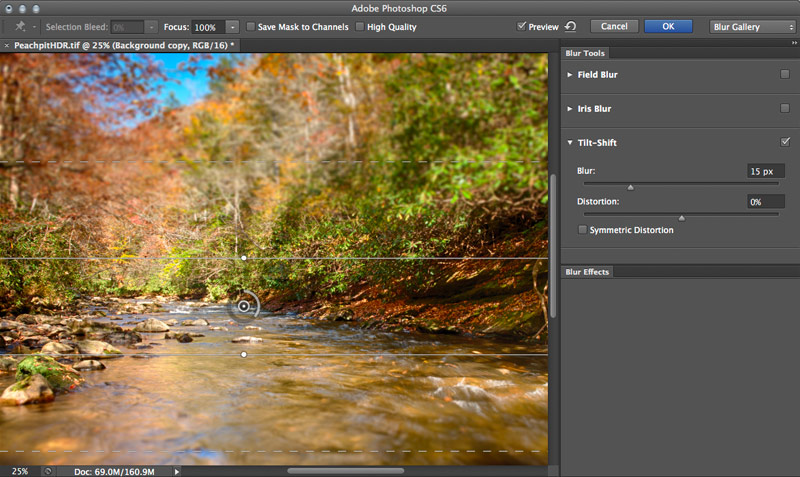Enable the Field Blur checkbox
This screenshot has height=477, width=800.
point(785,75)
